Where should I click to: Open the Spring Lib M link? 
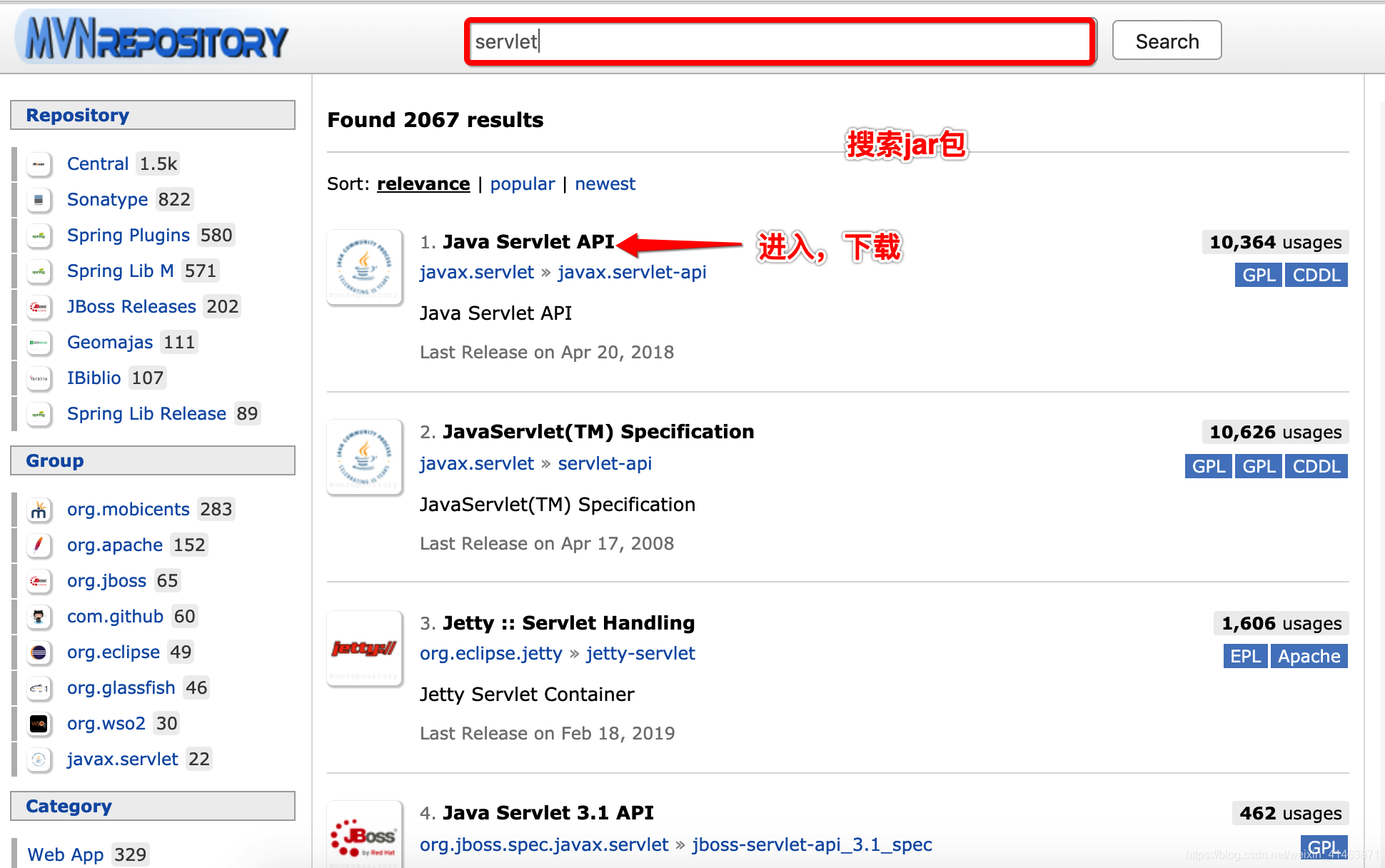pyautogui.click(x=121, y=271)
